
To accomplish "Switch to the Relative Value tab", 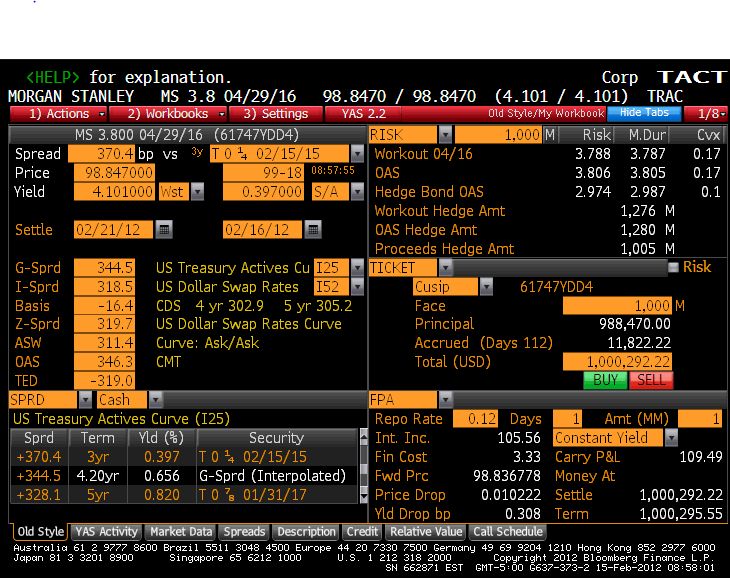I will 426,531.
